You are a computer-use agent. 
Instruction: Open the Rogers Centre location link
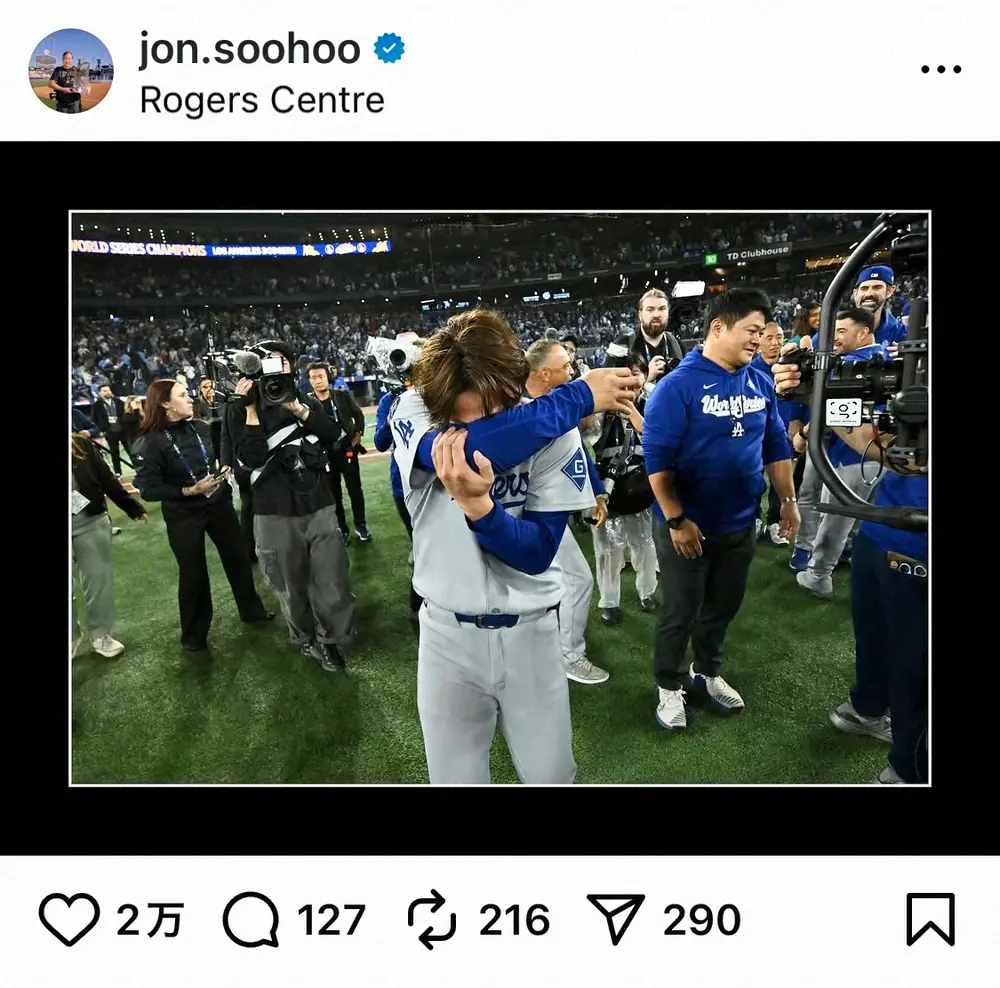262,100
